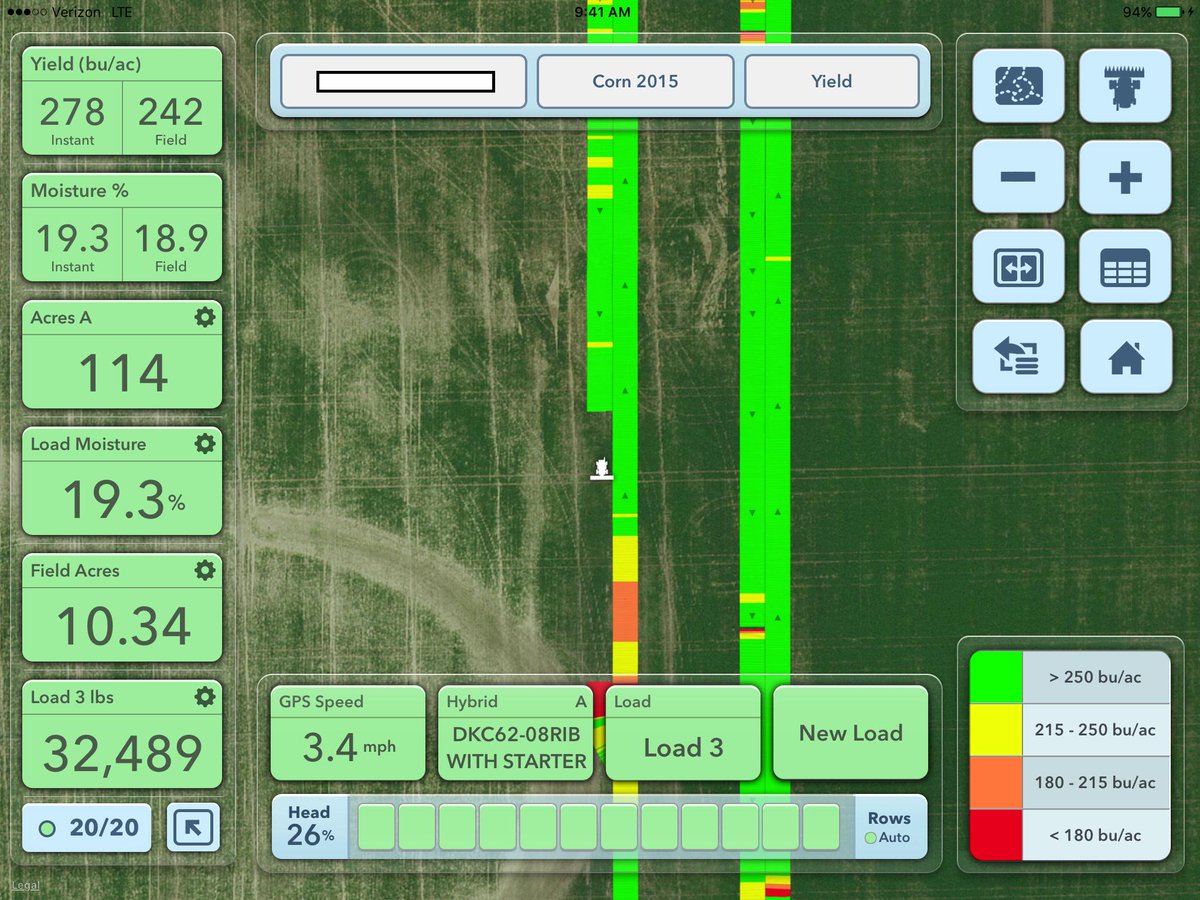
Task: Open Field Acres settings gear
Action: [x=204, y=570]
